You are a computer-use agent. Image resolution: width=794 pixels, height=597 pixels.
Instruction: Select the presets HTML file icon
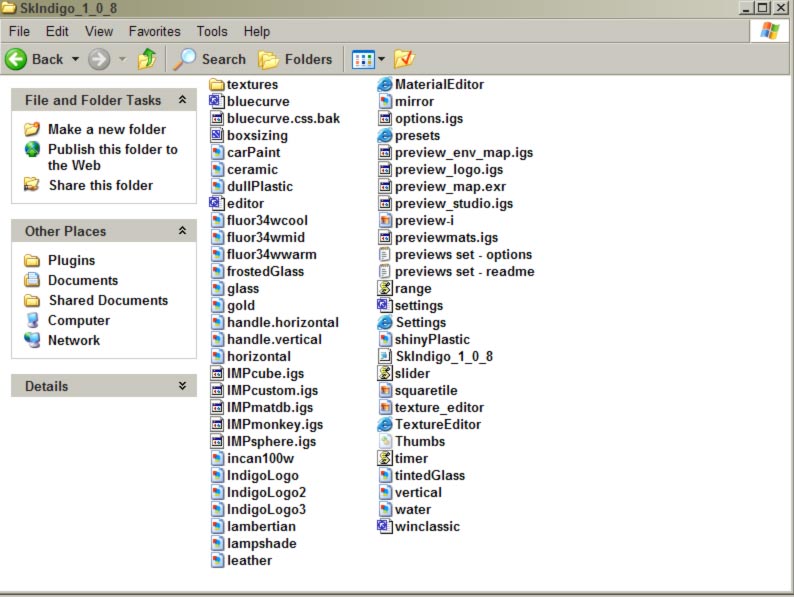tap(385, 136)
